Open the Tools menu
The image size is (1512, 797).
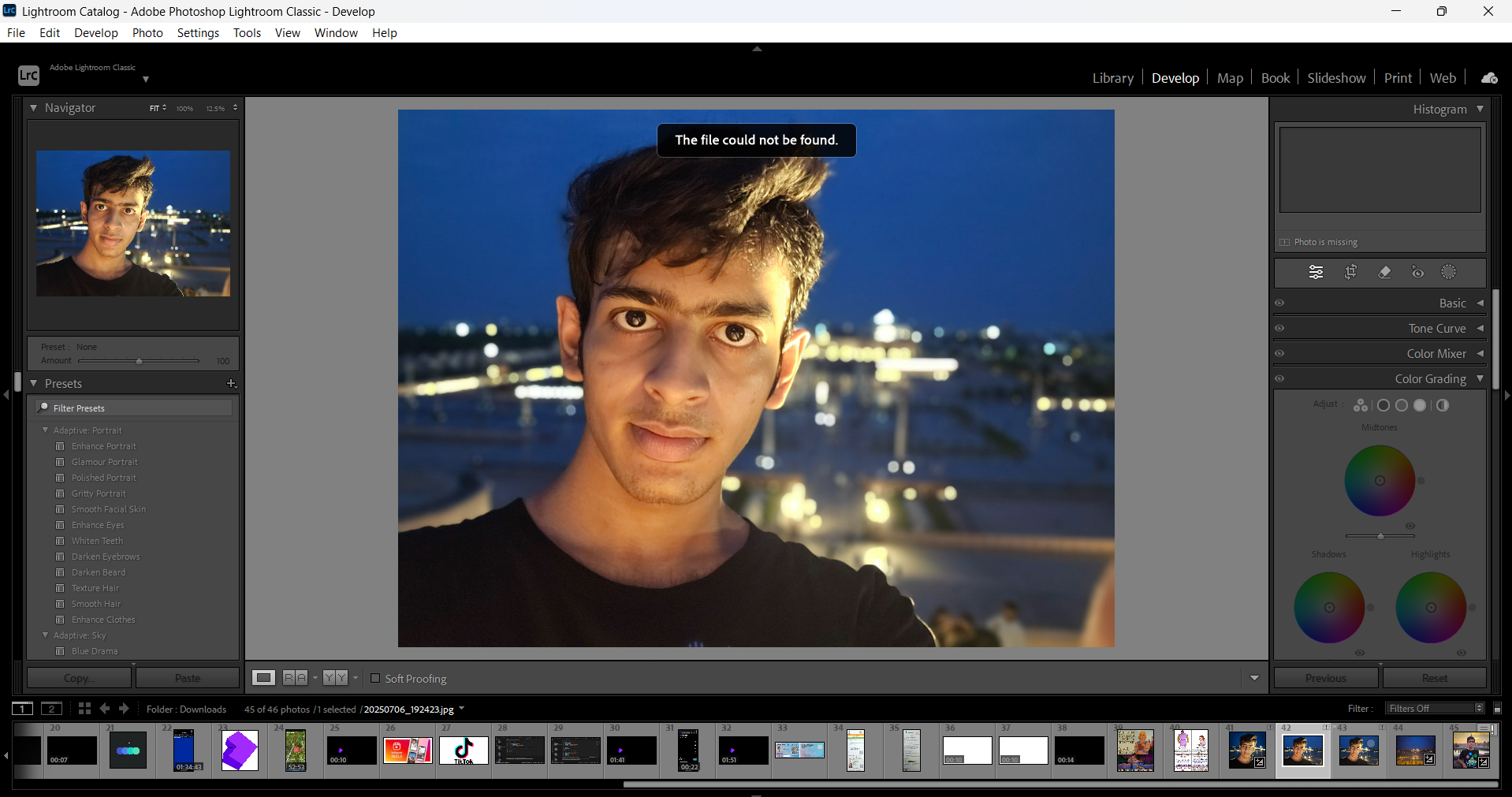click(247, 32)
